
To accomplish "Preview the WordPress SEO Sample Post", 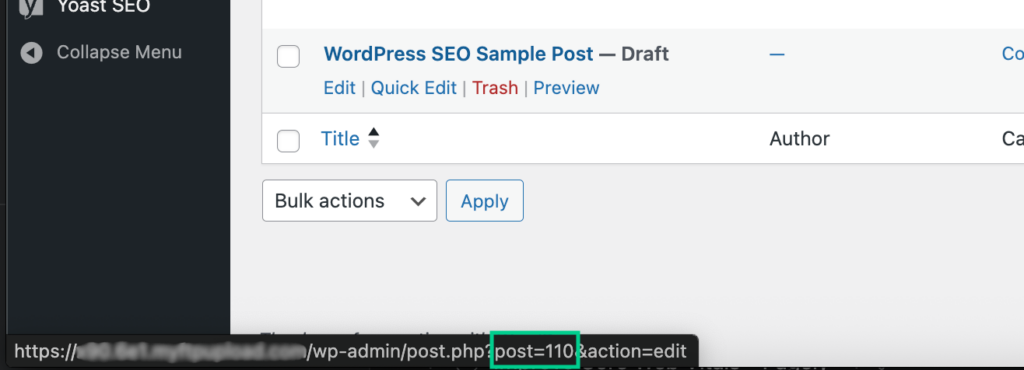I will pos(566,87).
